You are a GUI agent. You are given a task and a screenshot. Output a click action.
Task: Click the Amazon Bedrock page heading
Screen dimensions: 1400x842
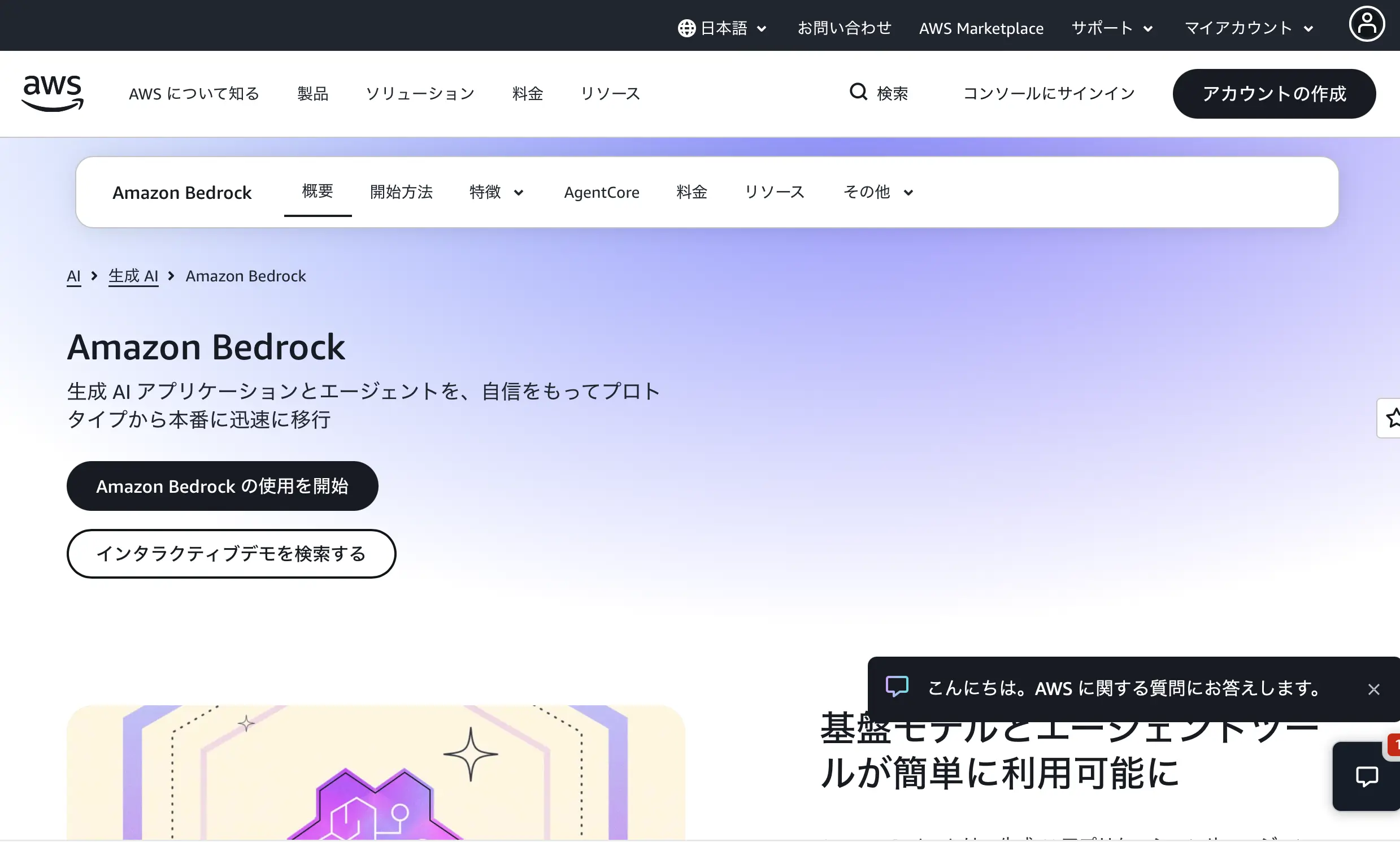pos(206,347)
